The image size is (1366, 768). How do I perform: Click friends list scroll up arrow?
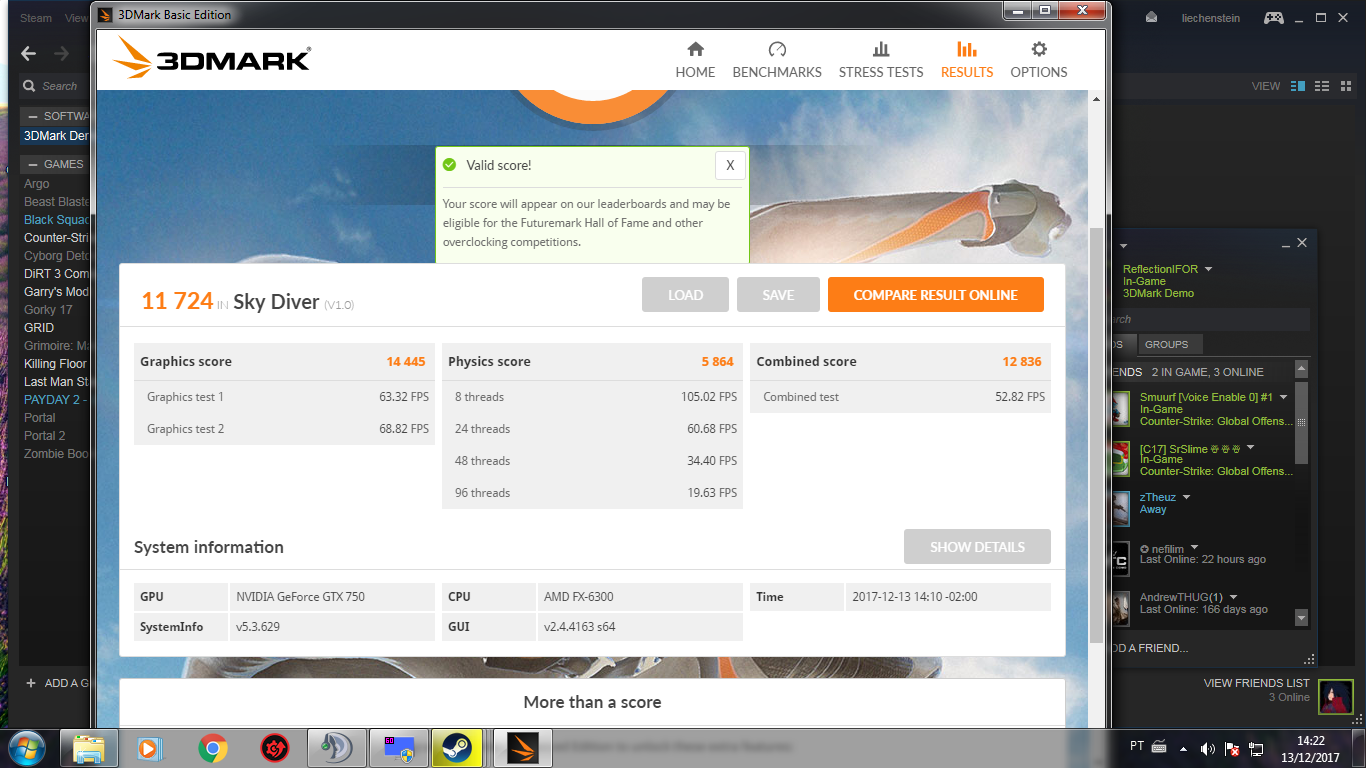pyautogui.click(x=1301, y=370)
